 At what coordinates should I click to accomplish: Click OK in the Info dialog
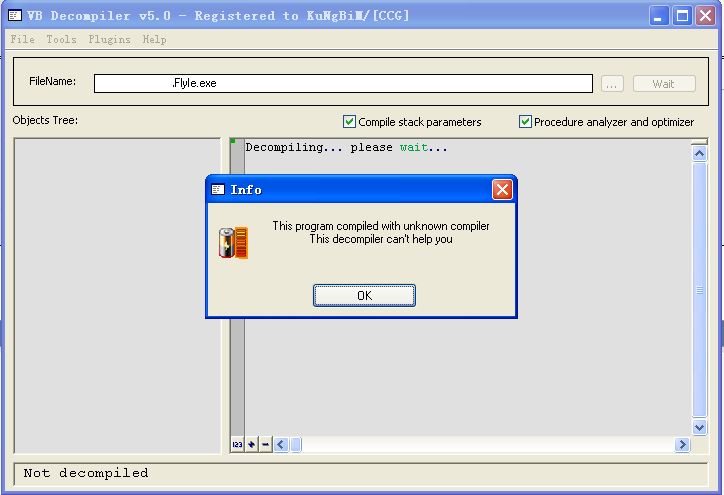coord(364,296)
